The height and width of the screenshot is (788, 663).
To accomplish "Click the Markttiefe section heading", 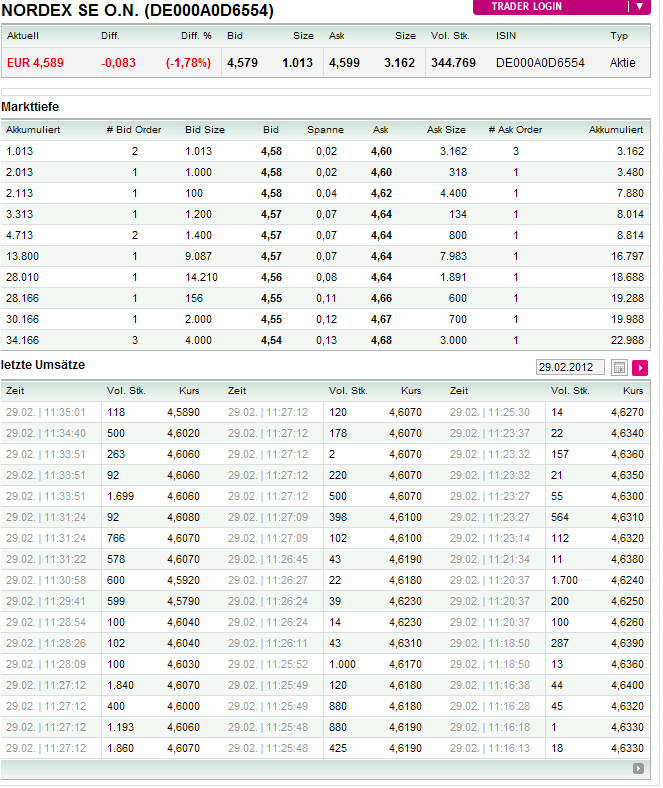I will [30, 107].
